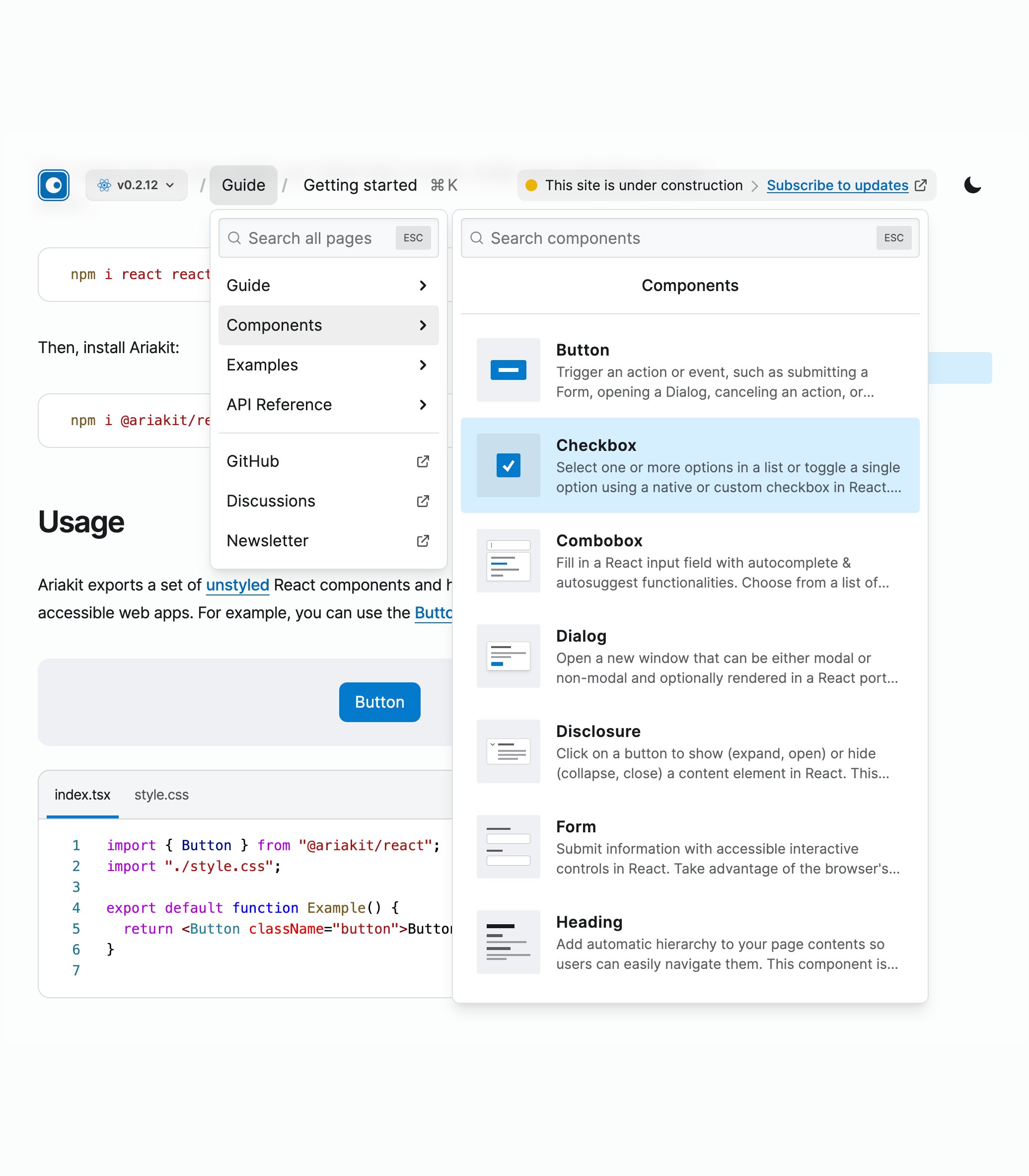Screen dimensions: 1029x1176
Task: Open the GitHub menu link
Action: [x=328, y=461]
